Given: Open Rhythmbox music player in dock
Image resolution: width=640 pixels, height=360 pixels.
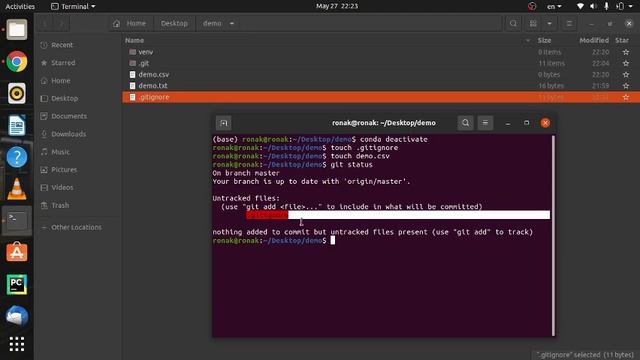Looking at the screenshot, I should pyautogui.click(x=17, y=93).
